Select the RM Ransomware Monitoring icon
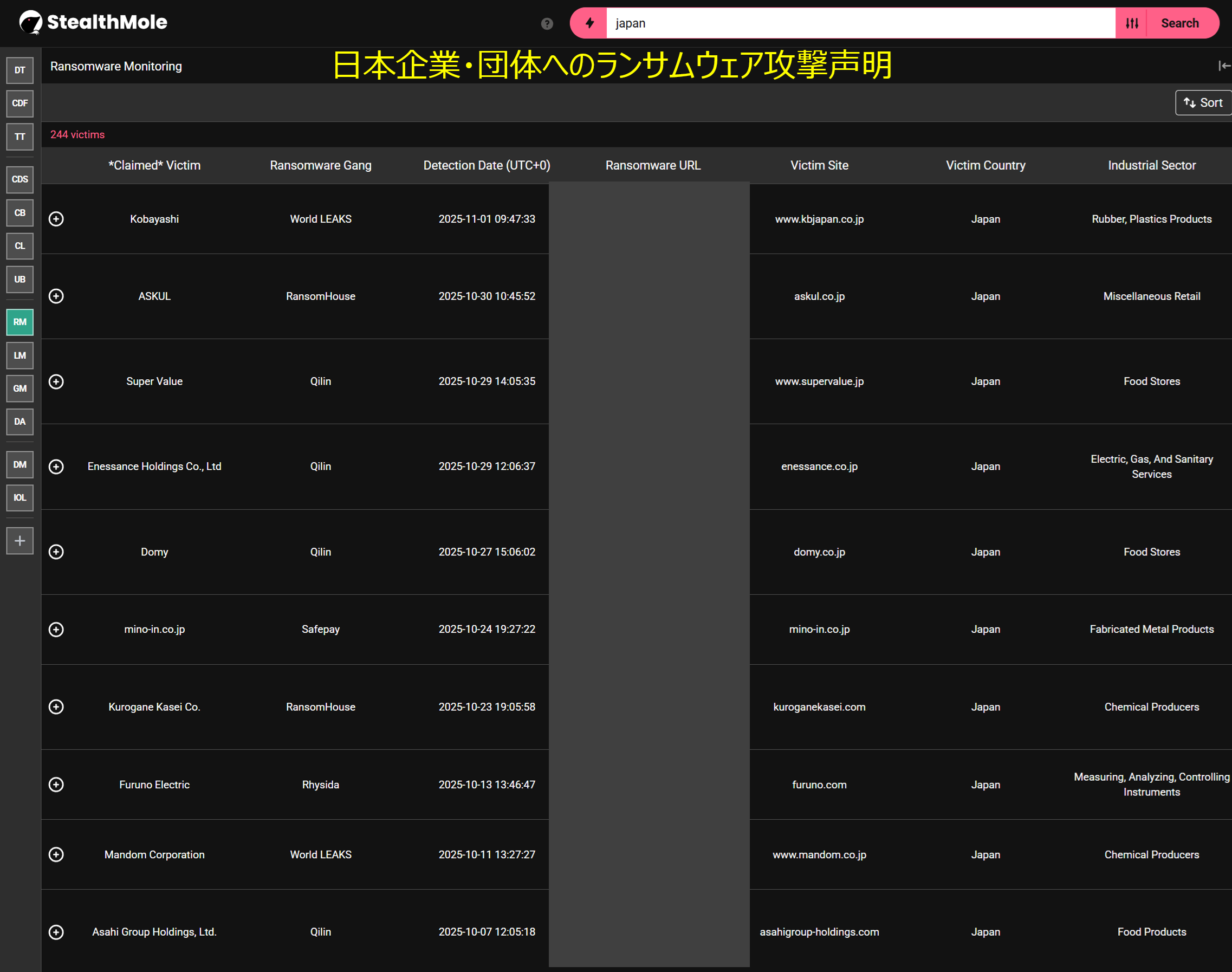1232x972 pixels. [x=20, y=322]
